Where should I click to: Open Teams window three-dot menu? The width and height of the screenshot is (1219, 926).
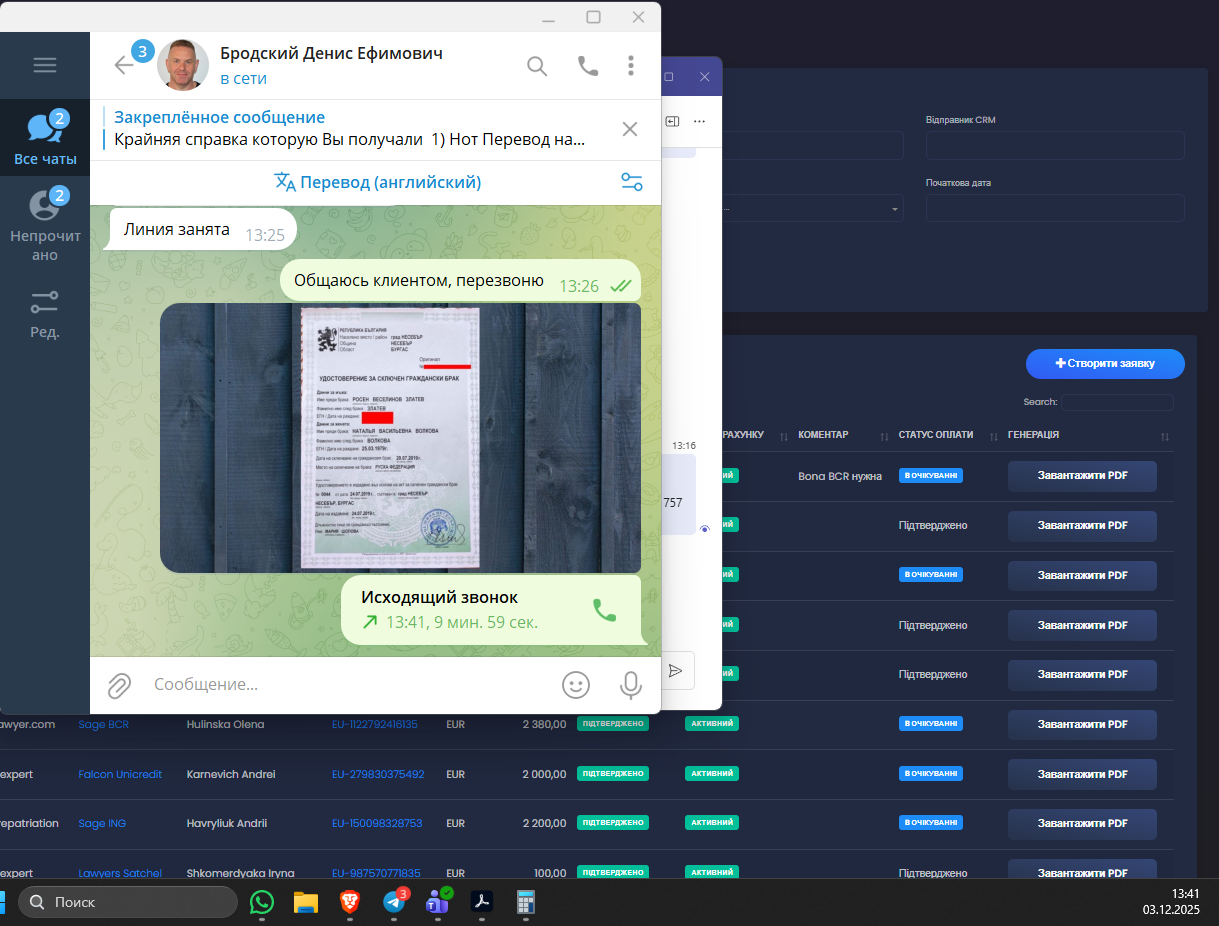click(699, 121)
